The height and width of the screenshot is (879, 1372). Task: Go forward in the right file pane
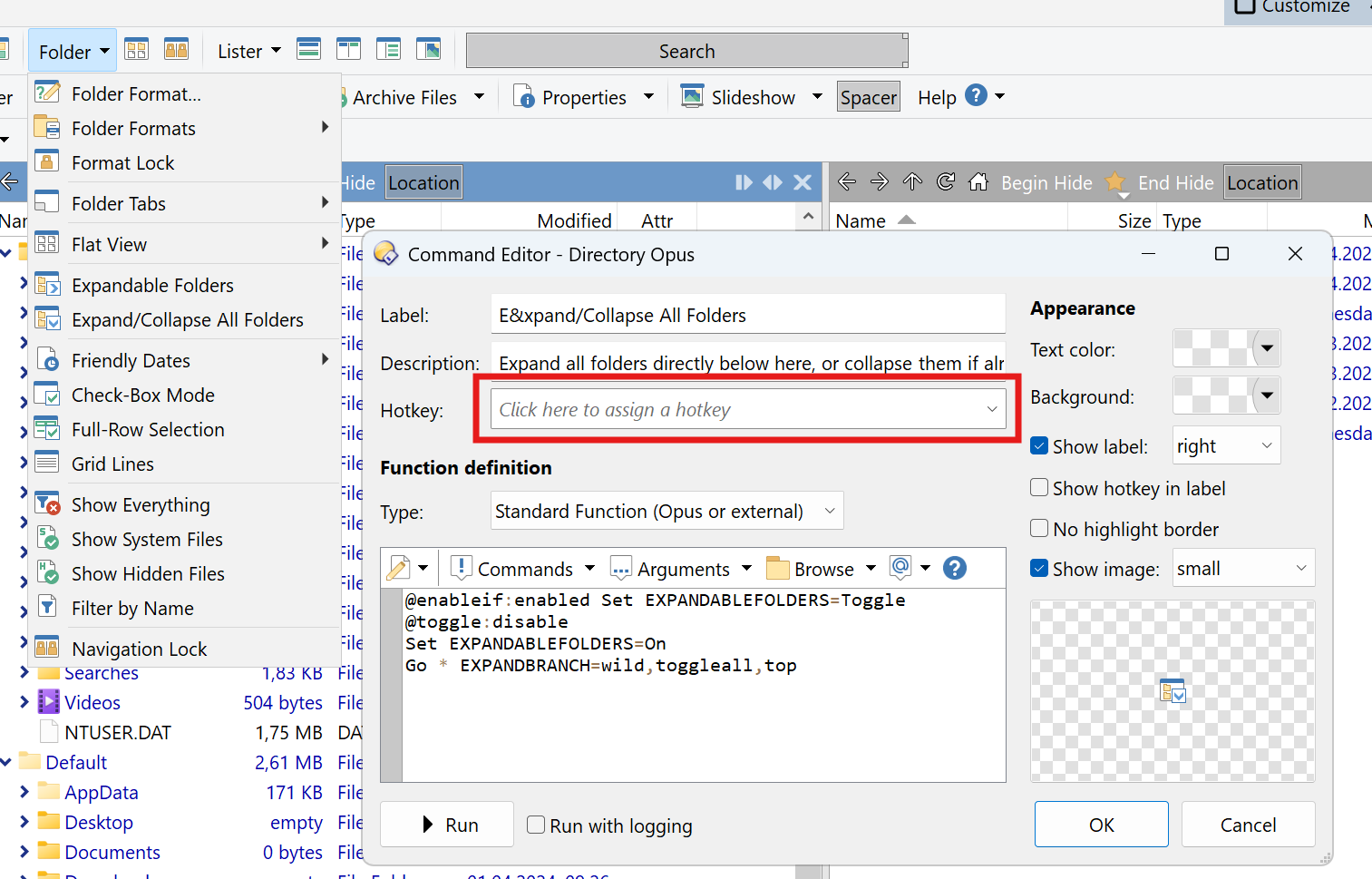(x=880, y=182)
